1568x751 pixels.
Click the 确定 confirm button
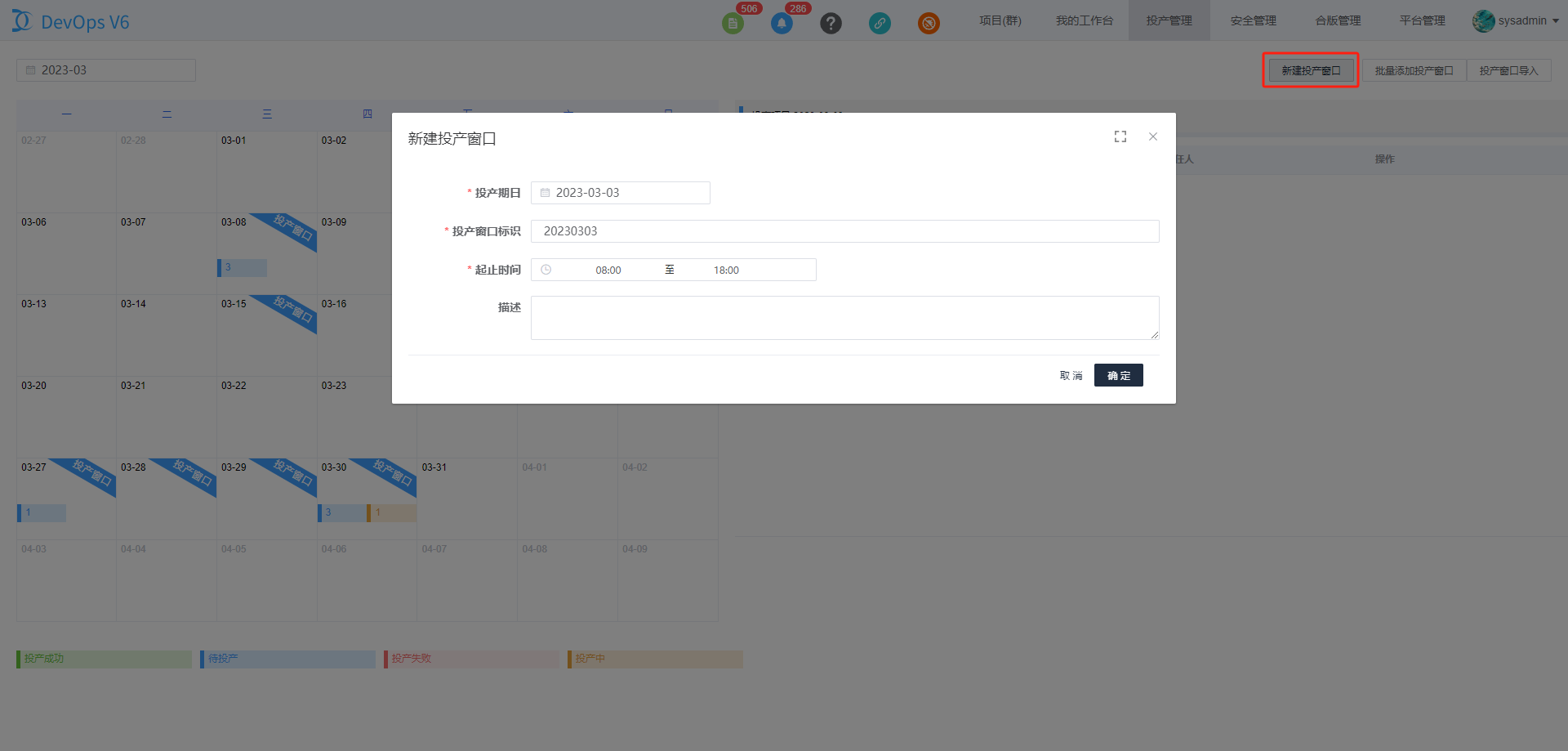[1118, 375]
